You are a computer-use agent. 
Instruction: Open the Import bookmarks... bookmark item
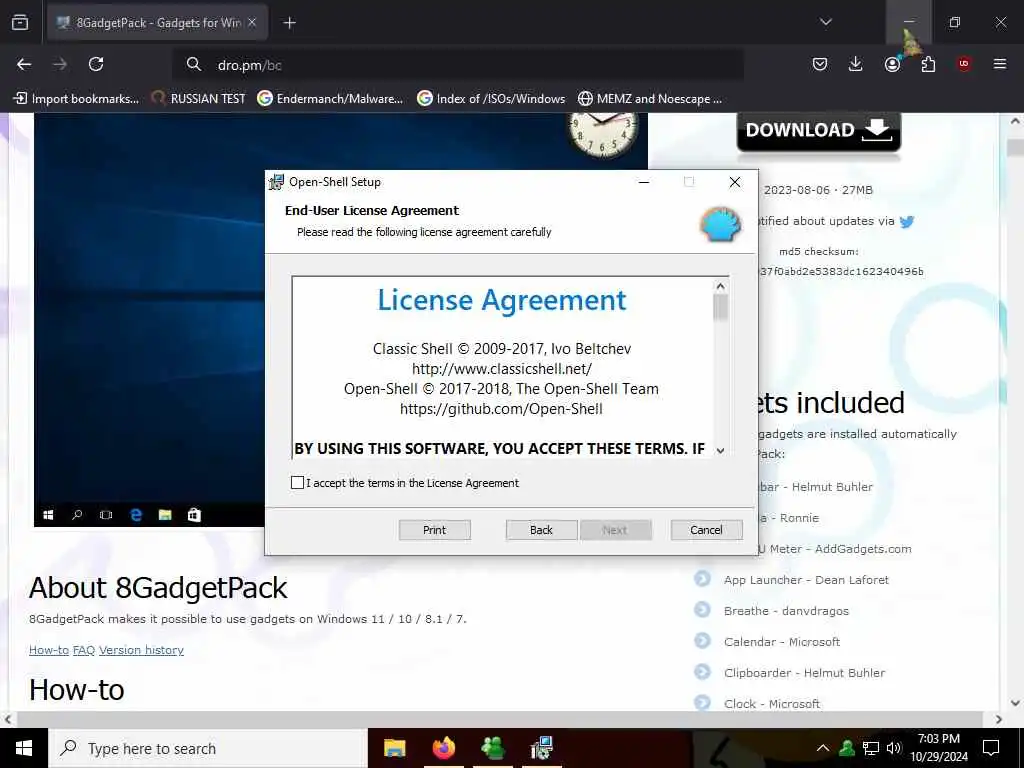(x=76, y=99)
